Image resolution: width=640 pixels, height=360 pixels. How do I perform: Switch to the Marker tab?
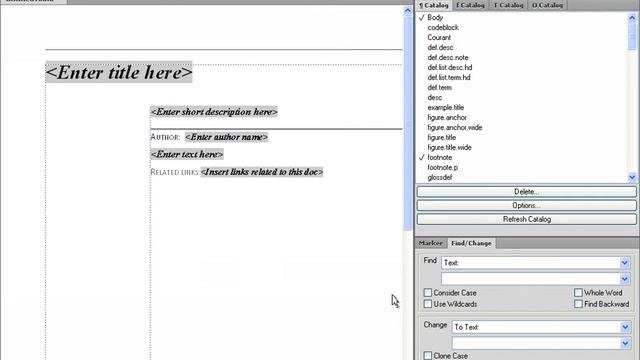[x=431, y=243]
